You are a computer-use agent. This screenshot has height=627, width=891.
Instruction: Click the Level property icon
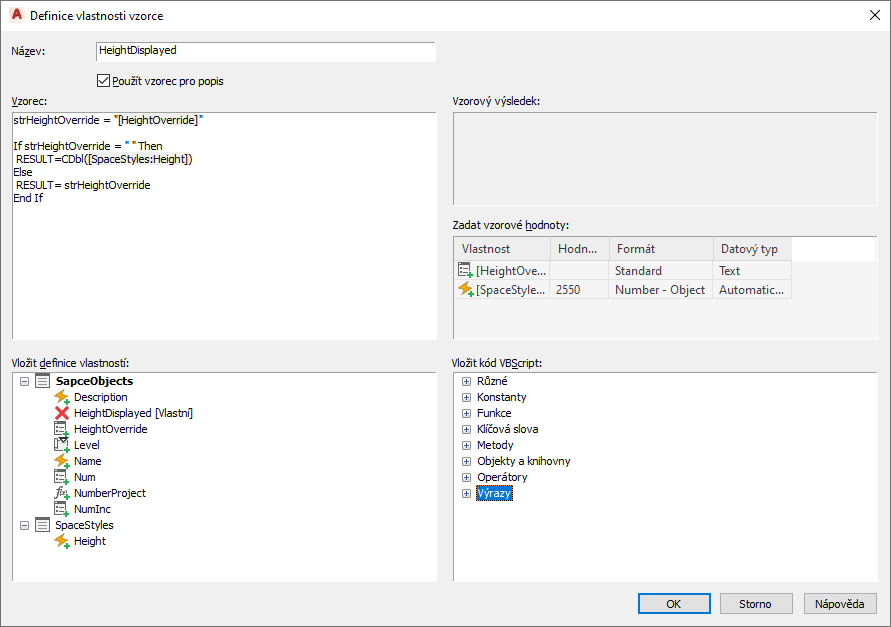coord(61,445)
